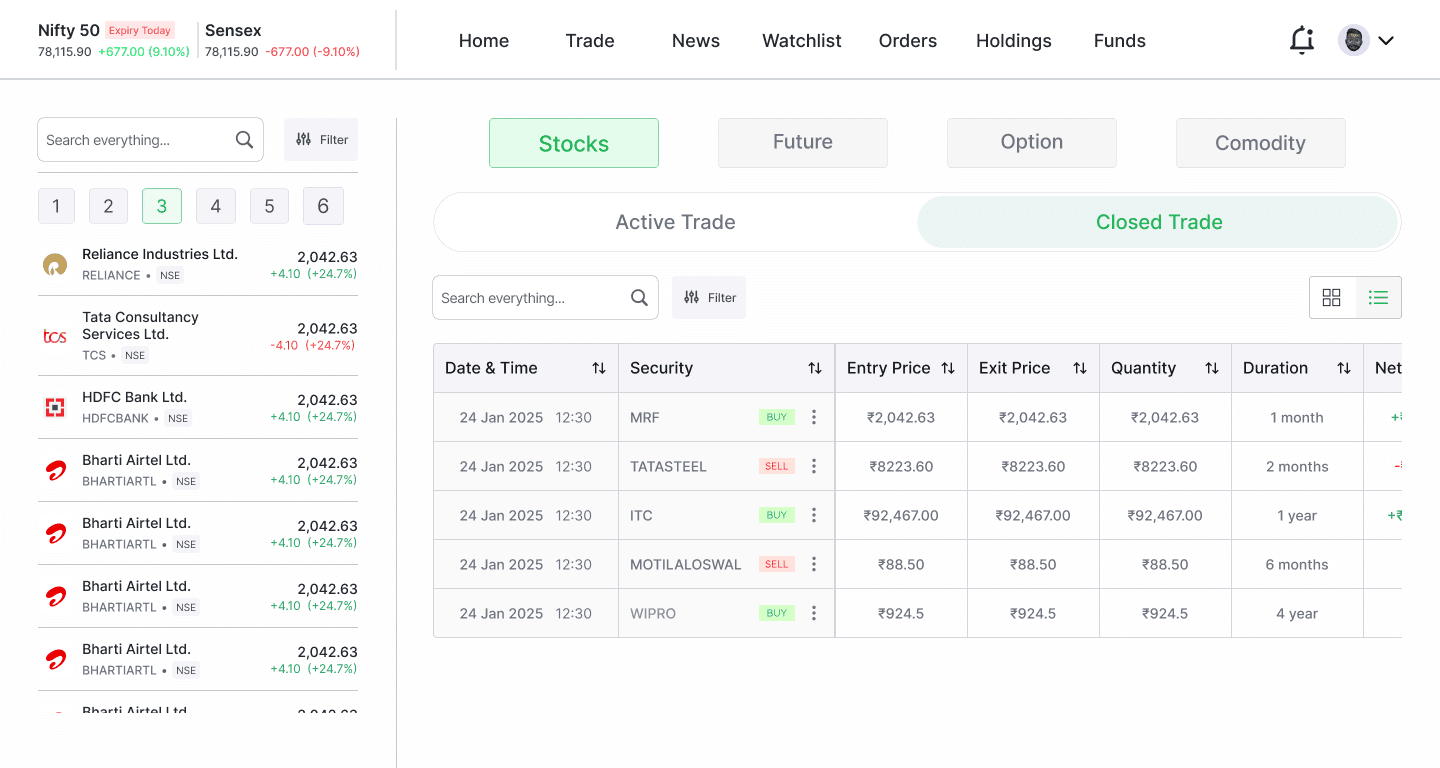Screen dimensions: 1440x768
Task: Select the Stocks category tab
Action: click(574, 143)
